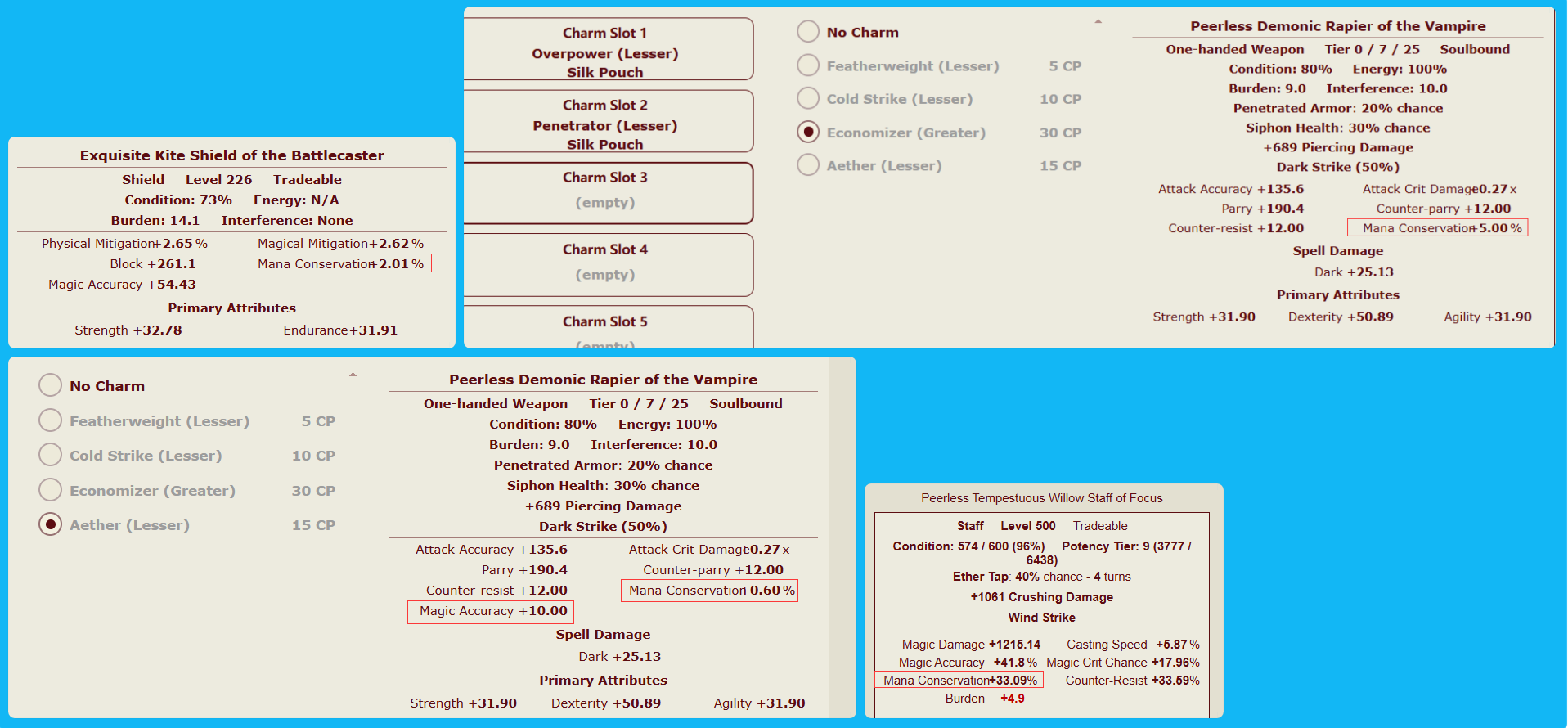Viewport: 1568px width, 728px height.
Task: Open Charm Slot 1 with Overpower (Lesser)
Action: point(605,51)
